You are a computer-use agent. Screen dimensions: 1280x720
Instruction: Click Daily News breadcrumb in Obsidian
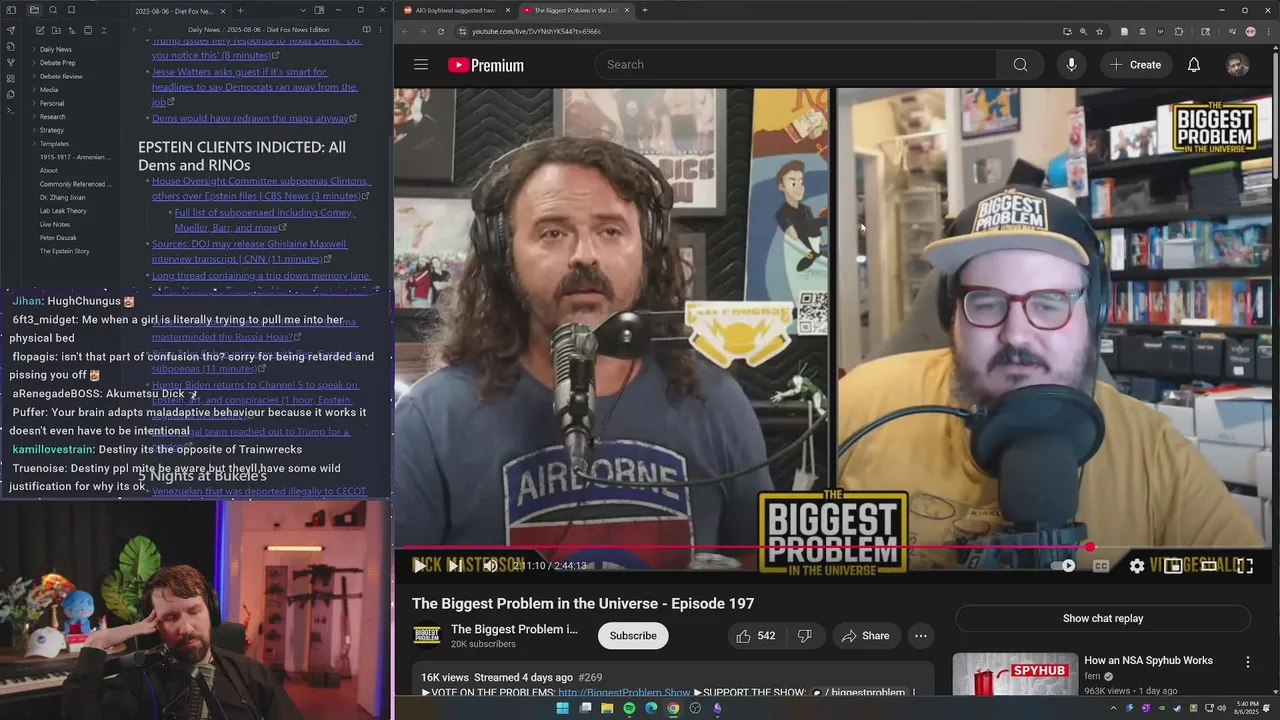pos(205,30)
